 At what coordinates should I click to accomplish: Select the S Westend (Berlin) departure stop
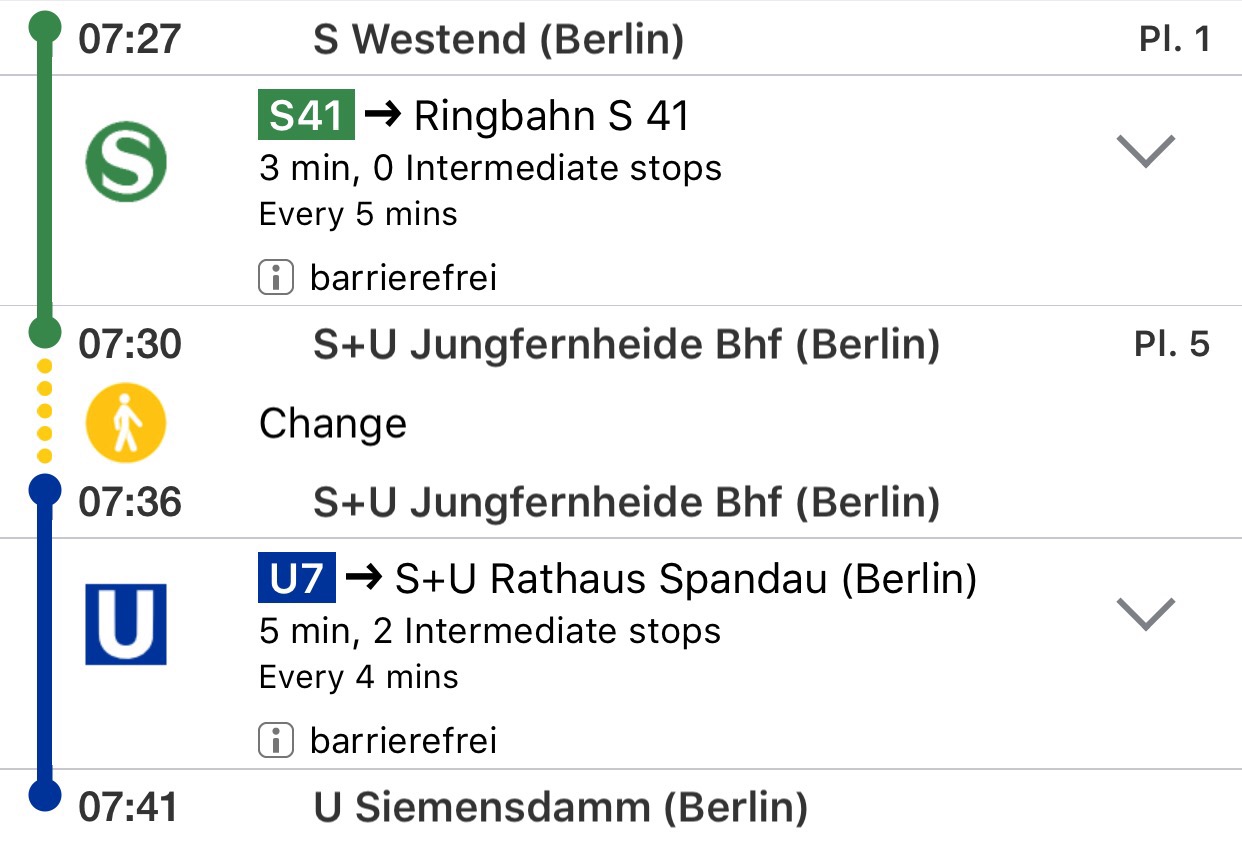click(x=498, y=40)
